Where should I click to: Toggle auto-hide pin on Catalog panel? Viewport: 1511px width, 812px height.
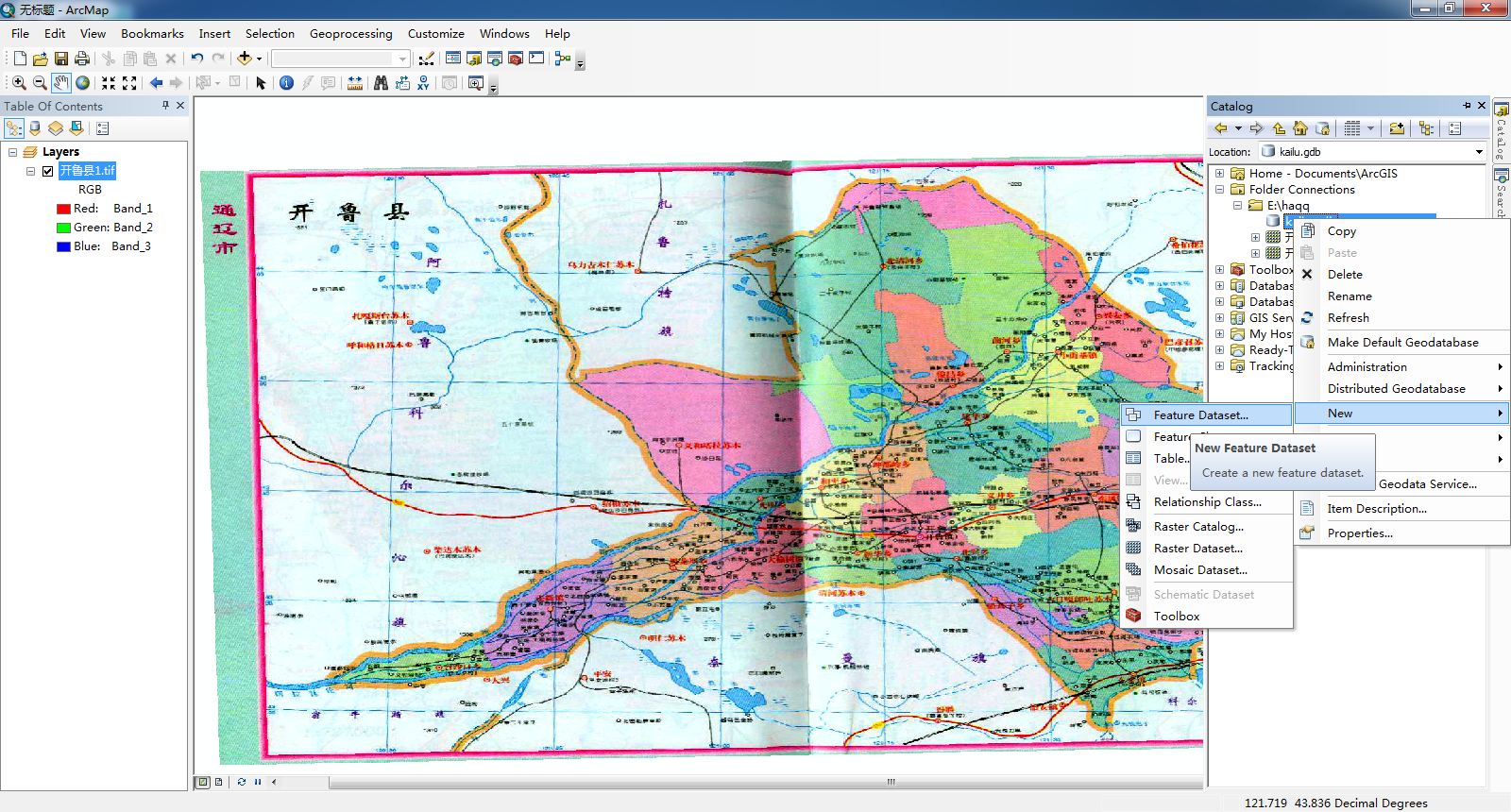pyautogui.click(x=1468, y=106)
